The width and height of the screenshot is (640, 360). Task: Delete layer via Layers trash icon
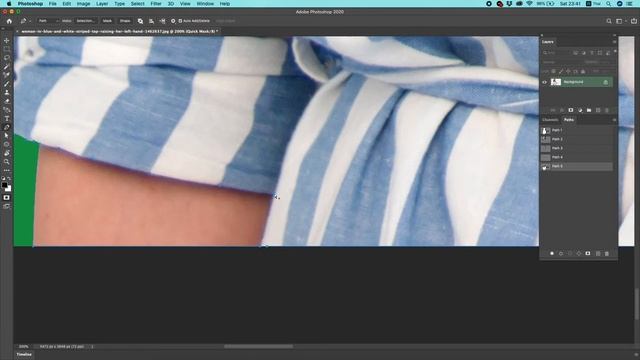607,110
